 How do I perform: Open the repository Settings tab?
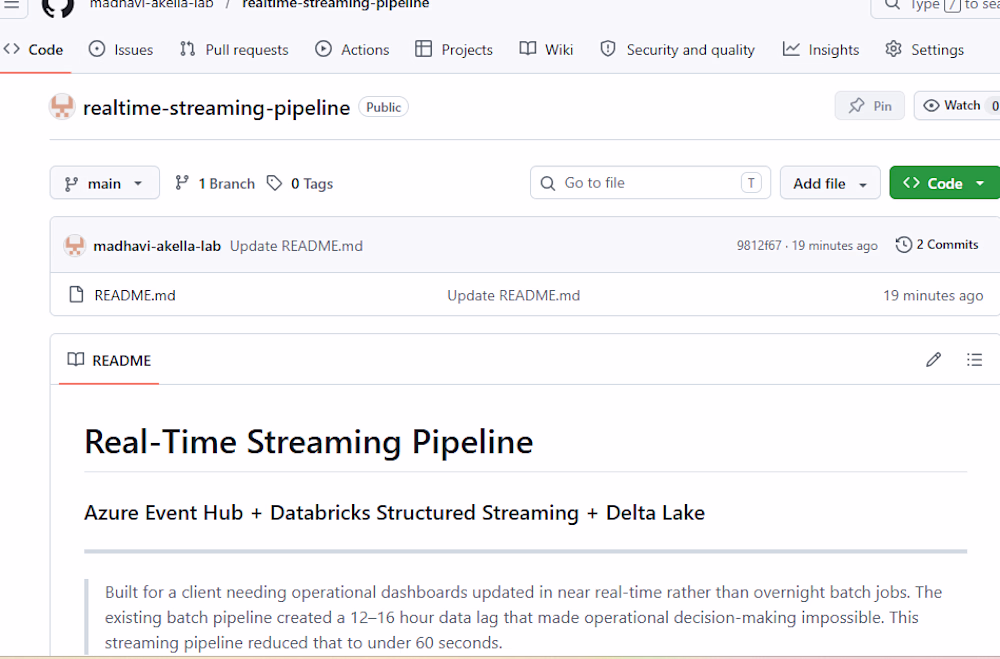click(925, 50)
